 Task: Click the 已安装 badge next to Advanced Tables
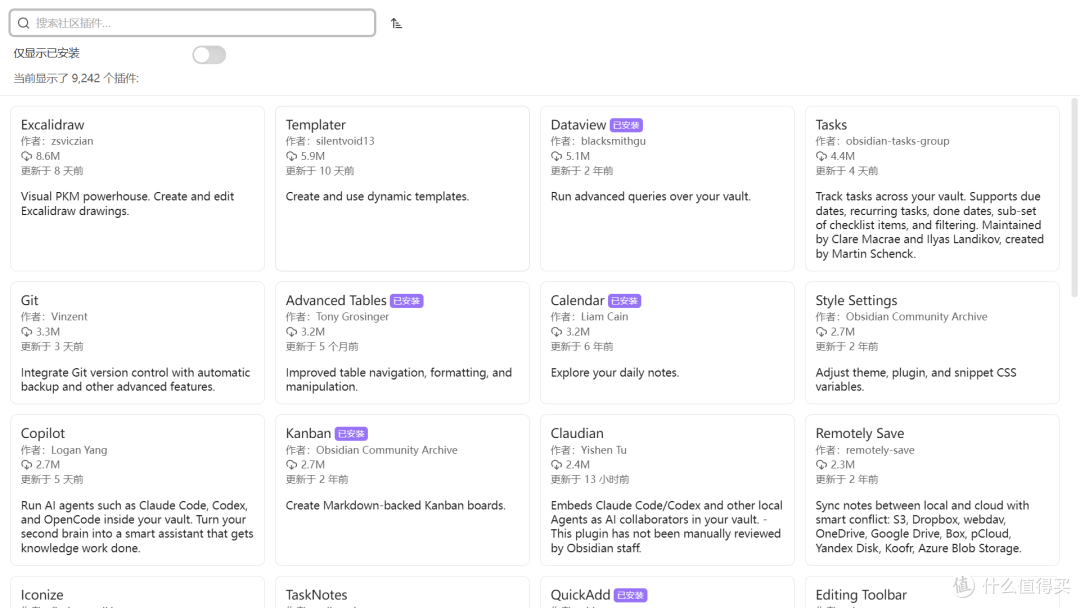click(406, 301)
